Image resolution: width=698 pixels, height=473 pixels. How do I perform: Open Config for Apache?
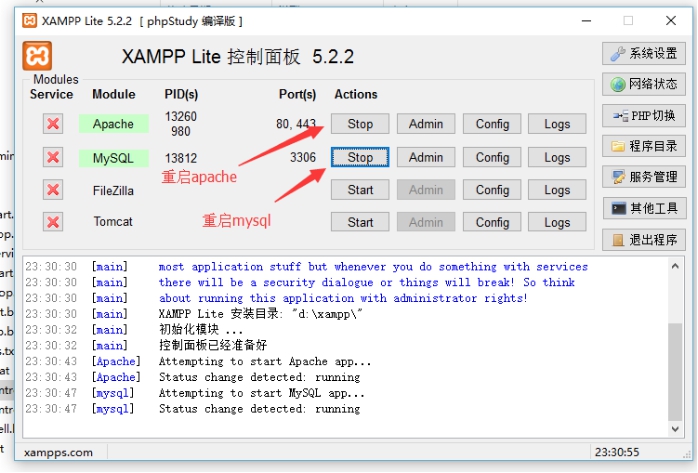[492, 124]
